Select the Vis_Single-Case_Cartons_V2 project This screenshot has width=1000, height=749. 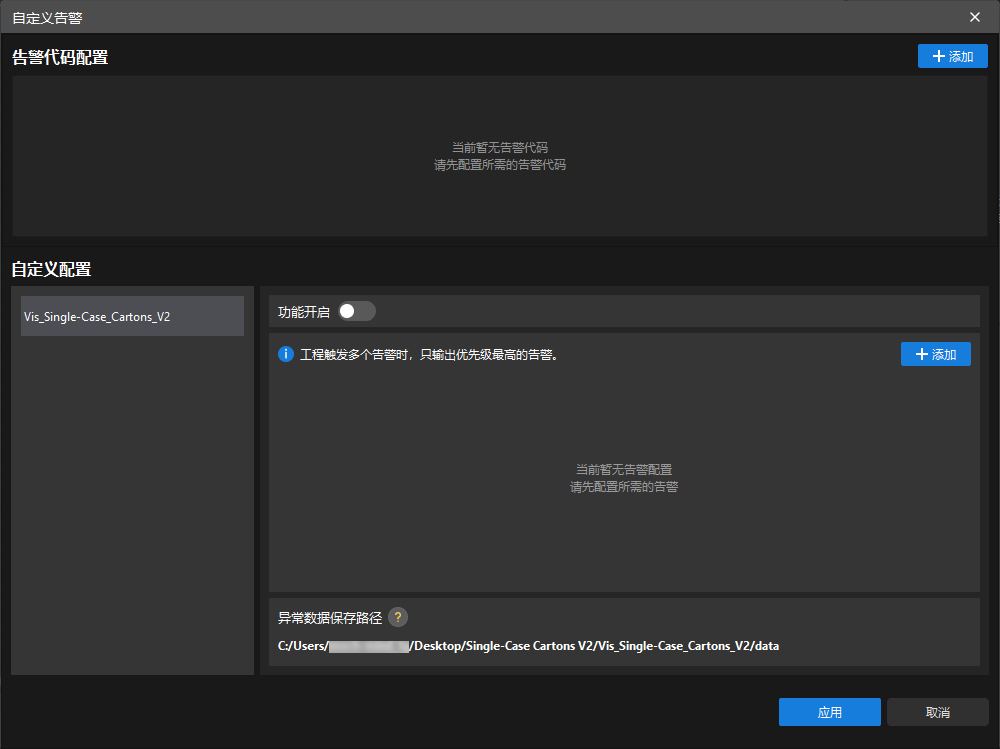[x=133, y=316]
